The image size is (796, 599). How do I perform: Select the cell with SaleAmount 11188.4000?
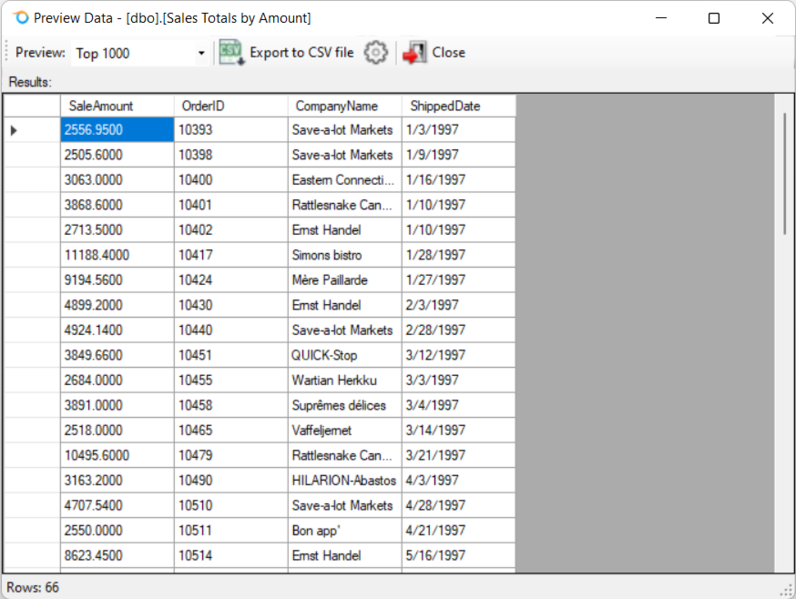(x=117, y=255)
